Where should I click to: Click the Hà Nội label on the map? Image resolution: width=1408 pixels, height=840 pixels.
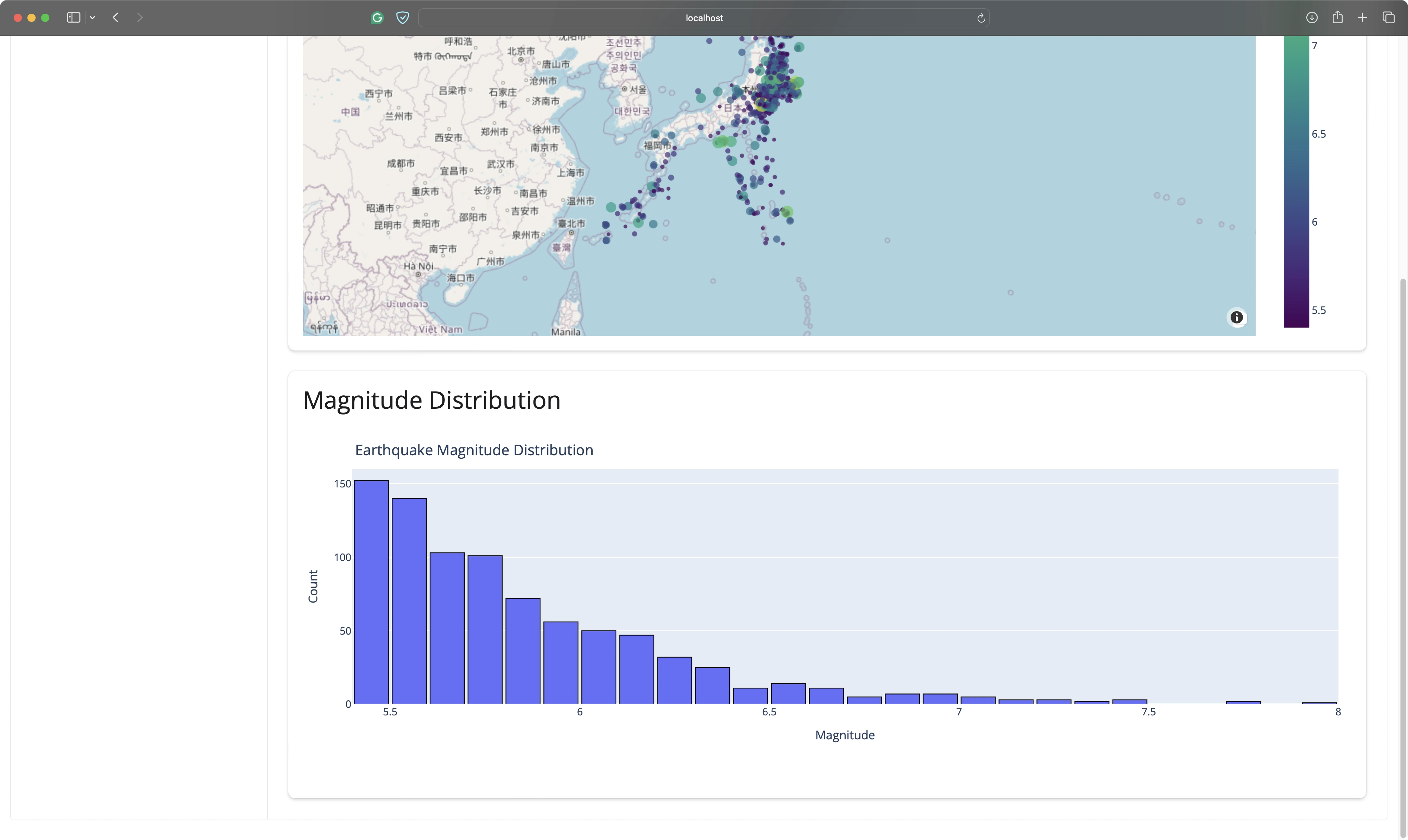[418, 266]
